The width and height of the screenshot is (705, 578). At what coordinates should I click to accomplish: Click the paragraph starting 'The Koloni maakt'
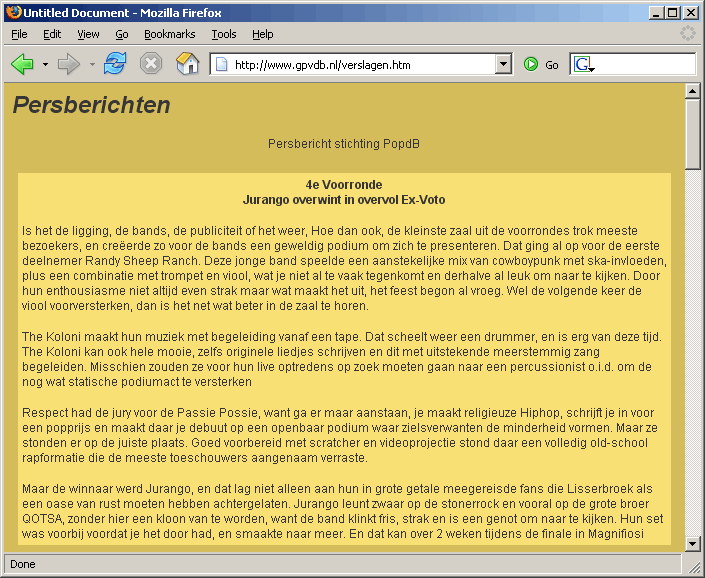tap(342, 359)
